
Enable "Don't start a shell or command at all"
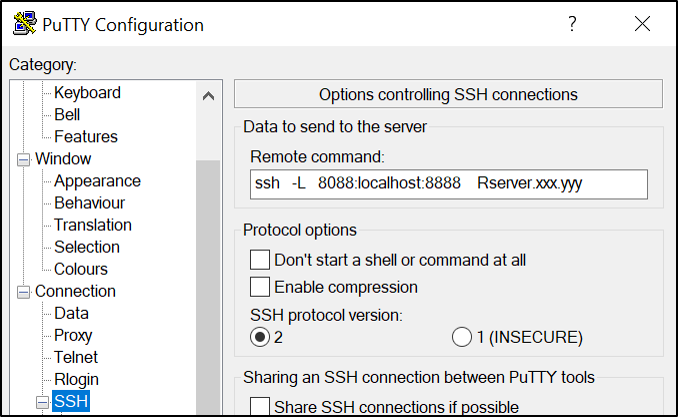point(260,260)
